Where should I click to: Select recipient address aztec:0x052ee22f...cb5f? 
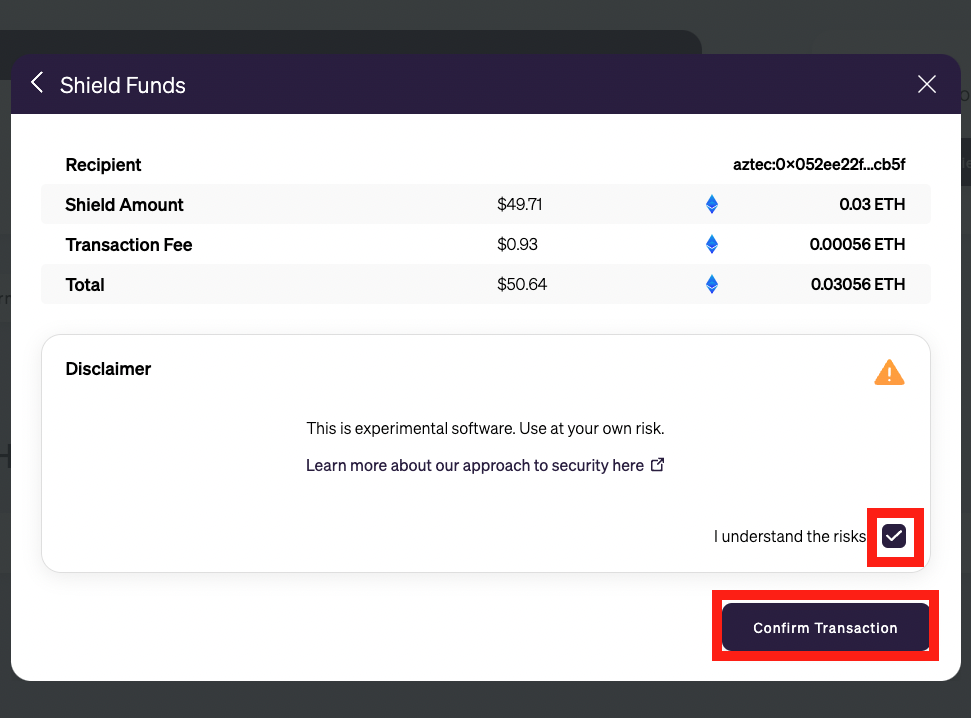819,164
